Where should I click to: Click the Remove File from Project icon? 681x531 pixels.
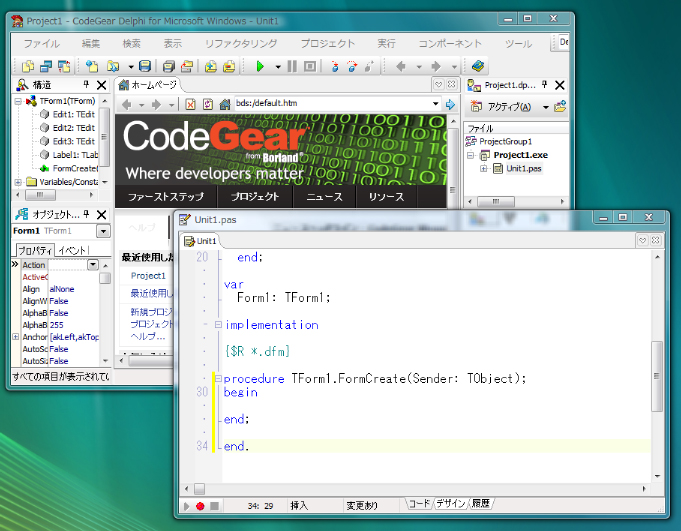point(229,66)
